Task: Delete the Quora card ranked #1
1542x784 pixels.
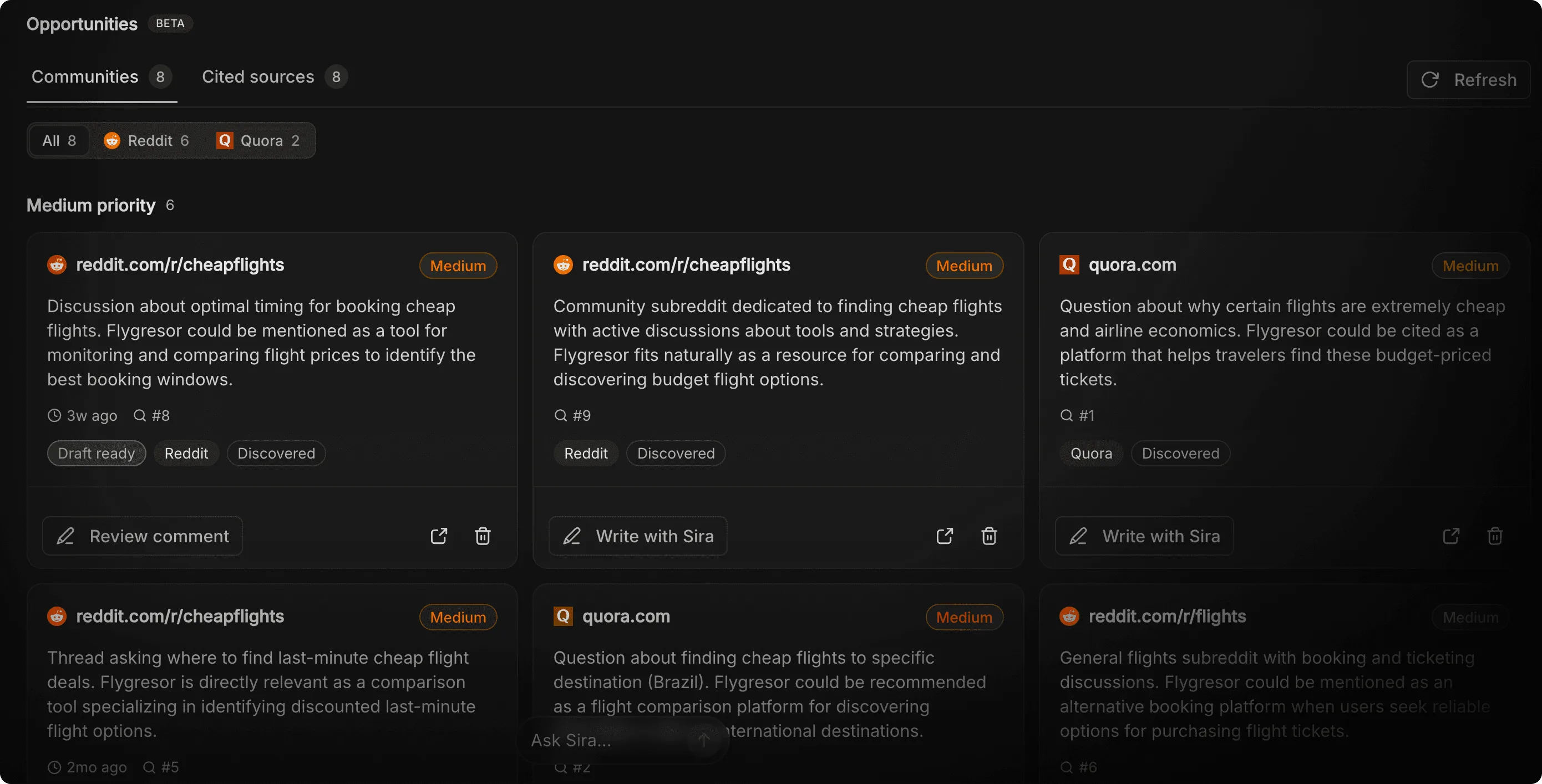Action: tap(1495, 536)
